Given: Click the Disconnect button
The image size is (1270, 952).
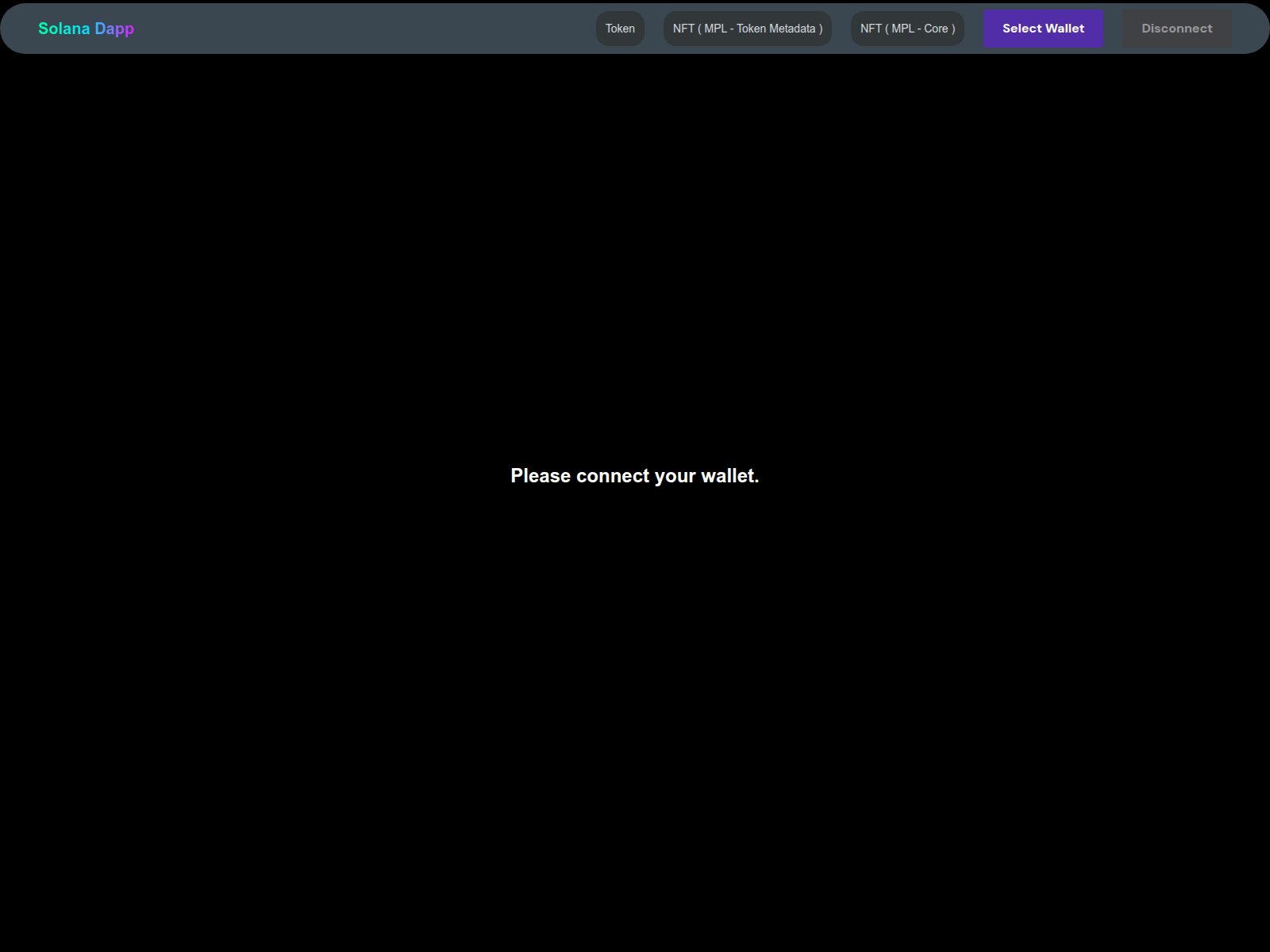Looking at the screenshot, I should 1177,29.
